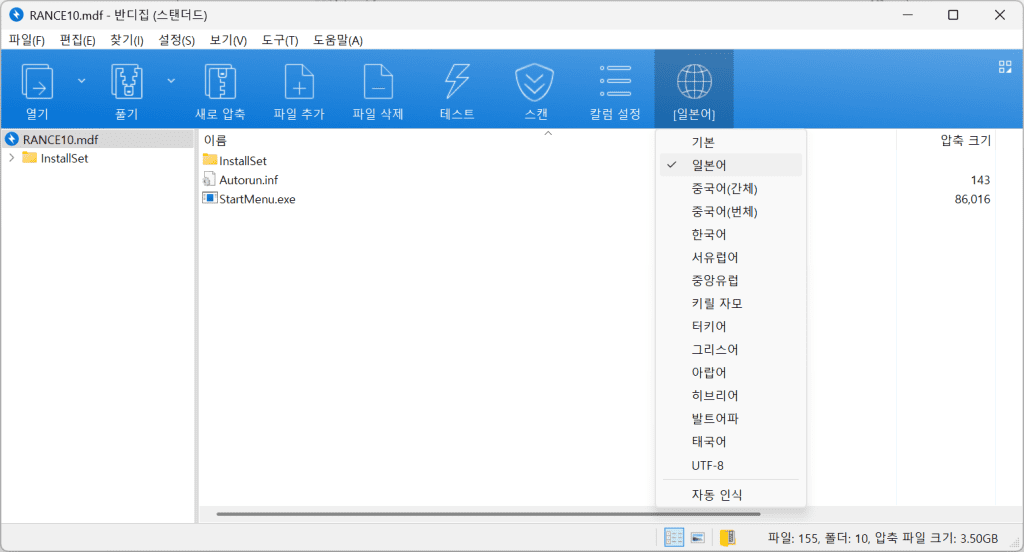This screenshot has height=552, width=1024.
Task: Click the Autorun.inf file icon
Action: 209,179
